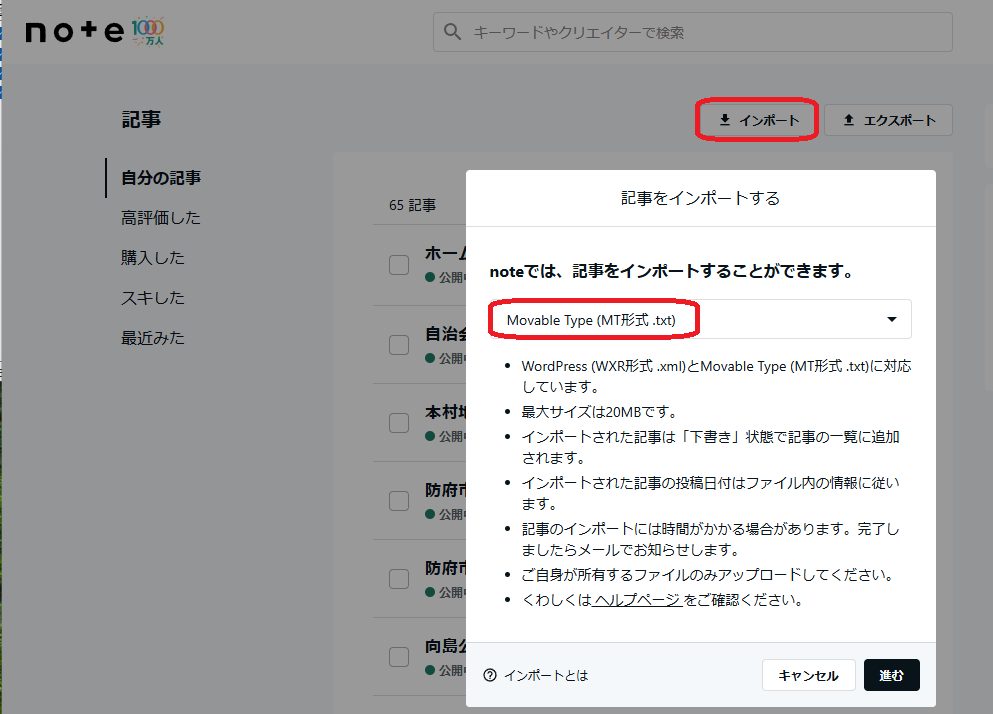Click the インポート button

click(x=759, y=120)
